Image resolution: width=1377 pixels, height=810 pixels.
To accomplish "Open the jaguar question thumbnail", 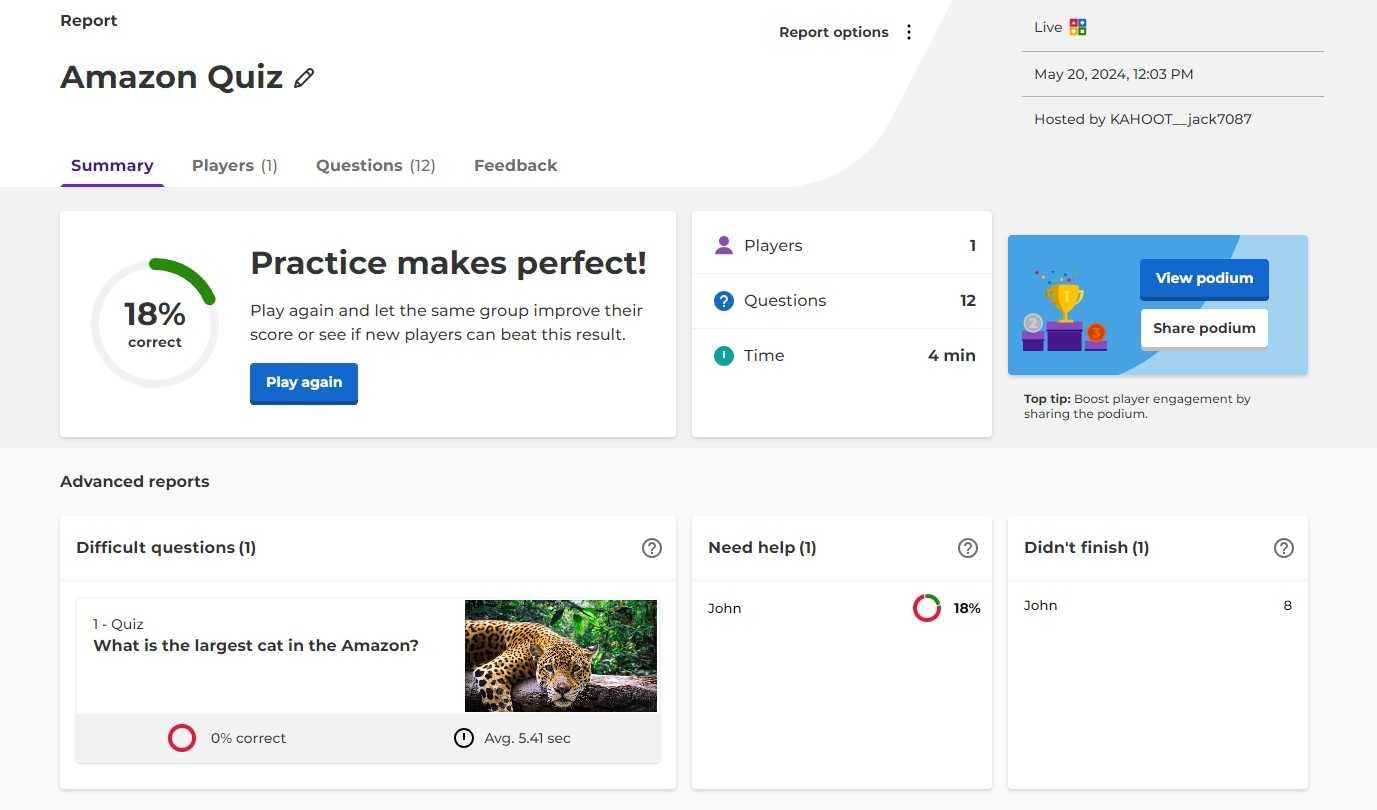I will pos(561,656).
